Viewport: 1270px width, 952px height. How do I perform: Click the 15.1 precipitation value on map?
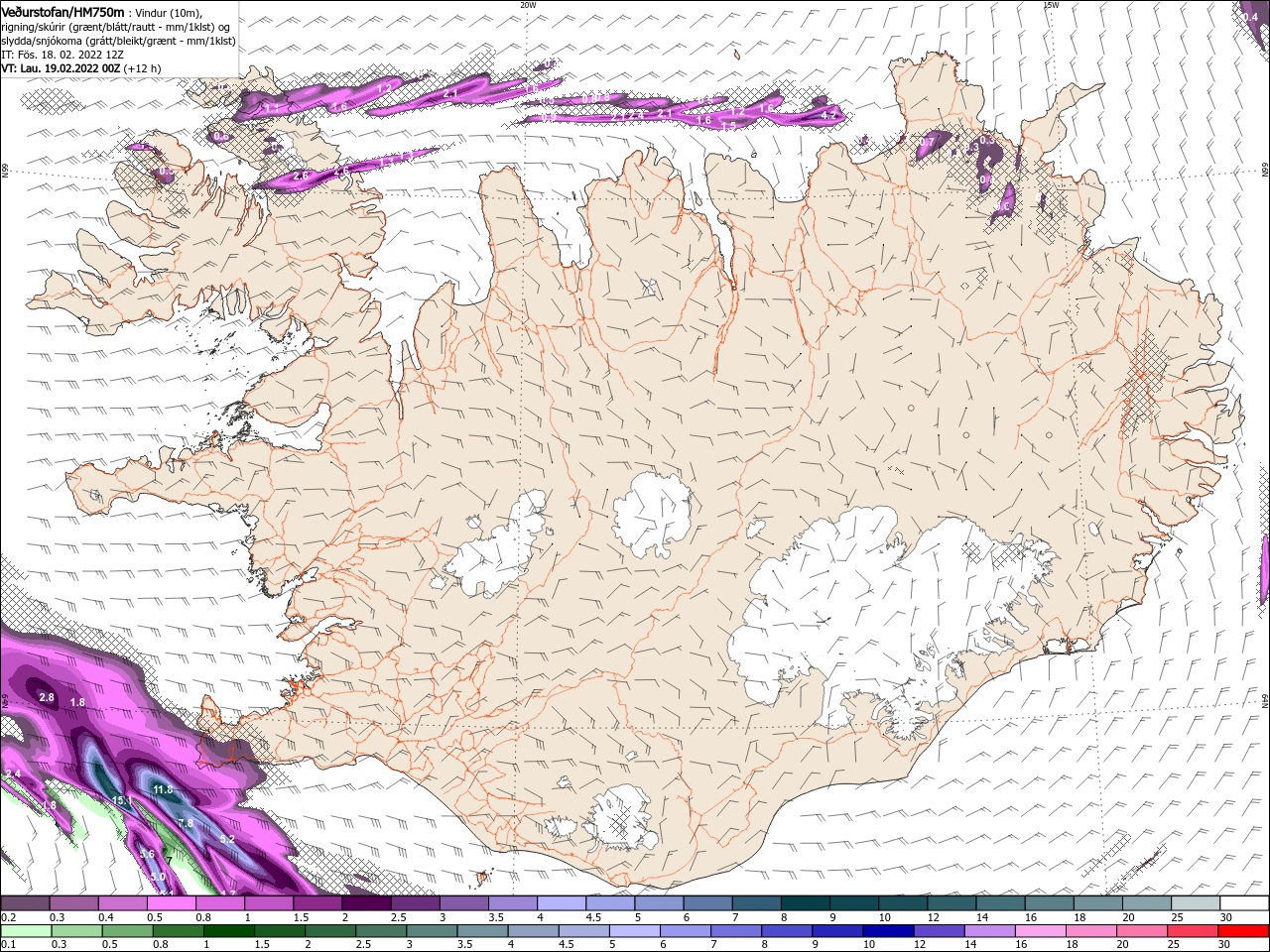click(123, 800)
